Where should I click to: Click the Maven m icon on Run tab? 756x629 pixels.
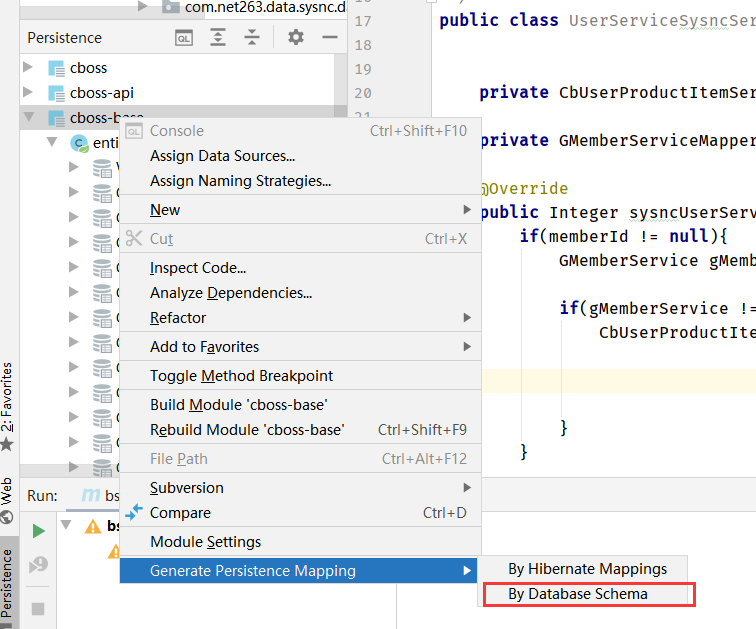point(91,495)
